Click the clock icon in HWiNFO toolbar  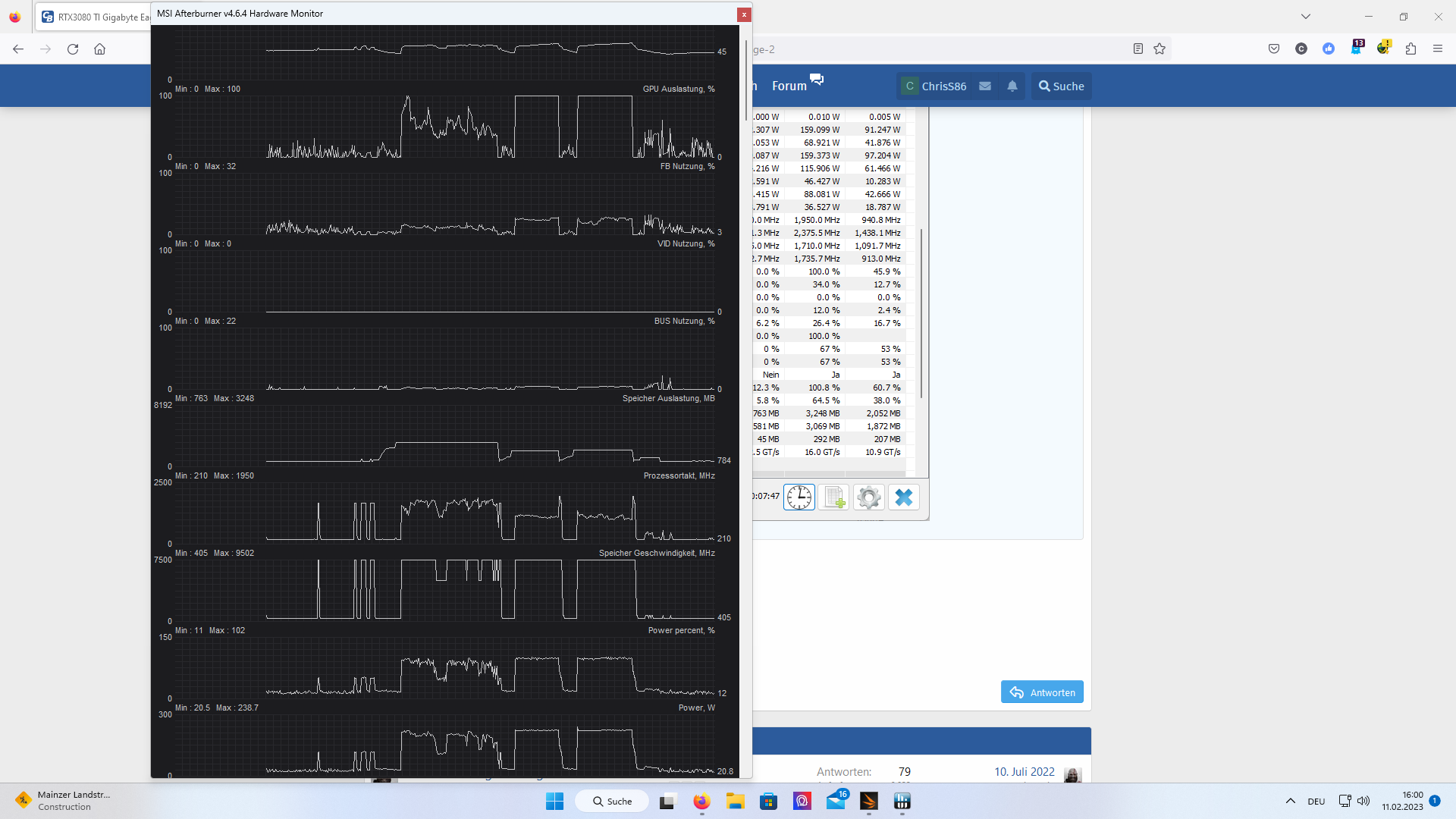pyautogui.click(x=799, y=497)
